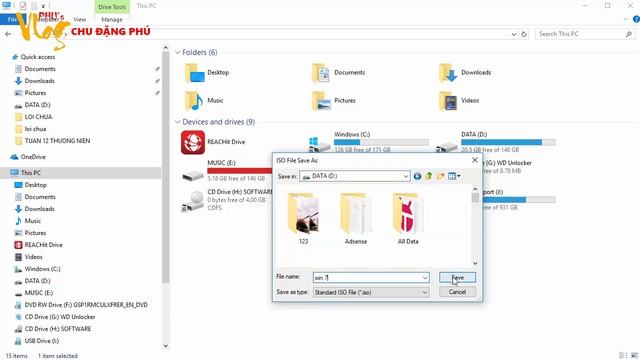Select OneDrive in the navigation pane
Screen dimensions: 640x360
coord(33,157)
